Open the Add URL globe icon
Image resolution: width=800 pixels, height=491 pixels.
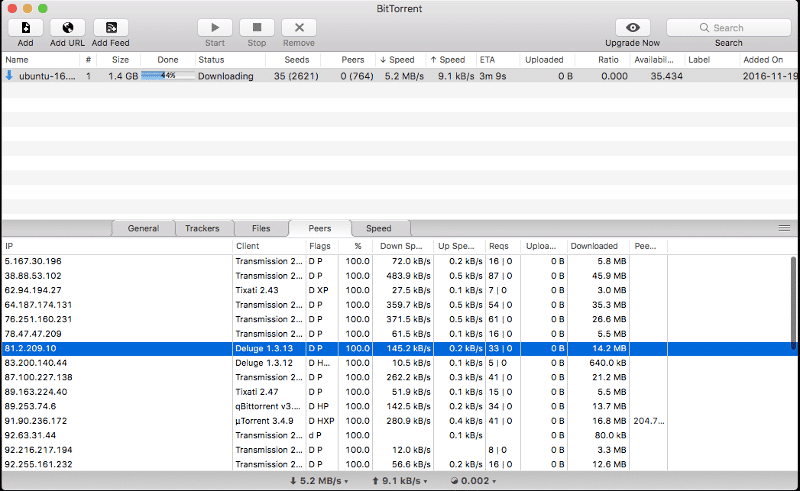pyautogui.click(x=67, y=28)
